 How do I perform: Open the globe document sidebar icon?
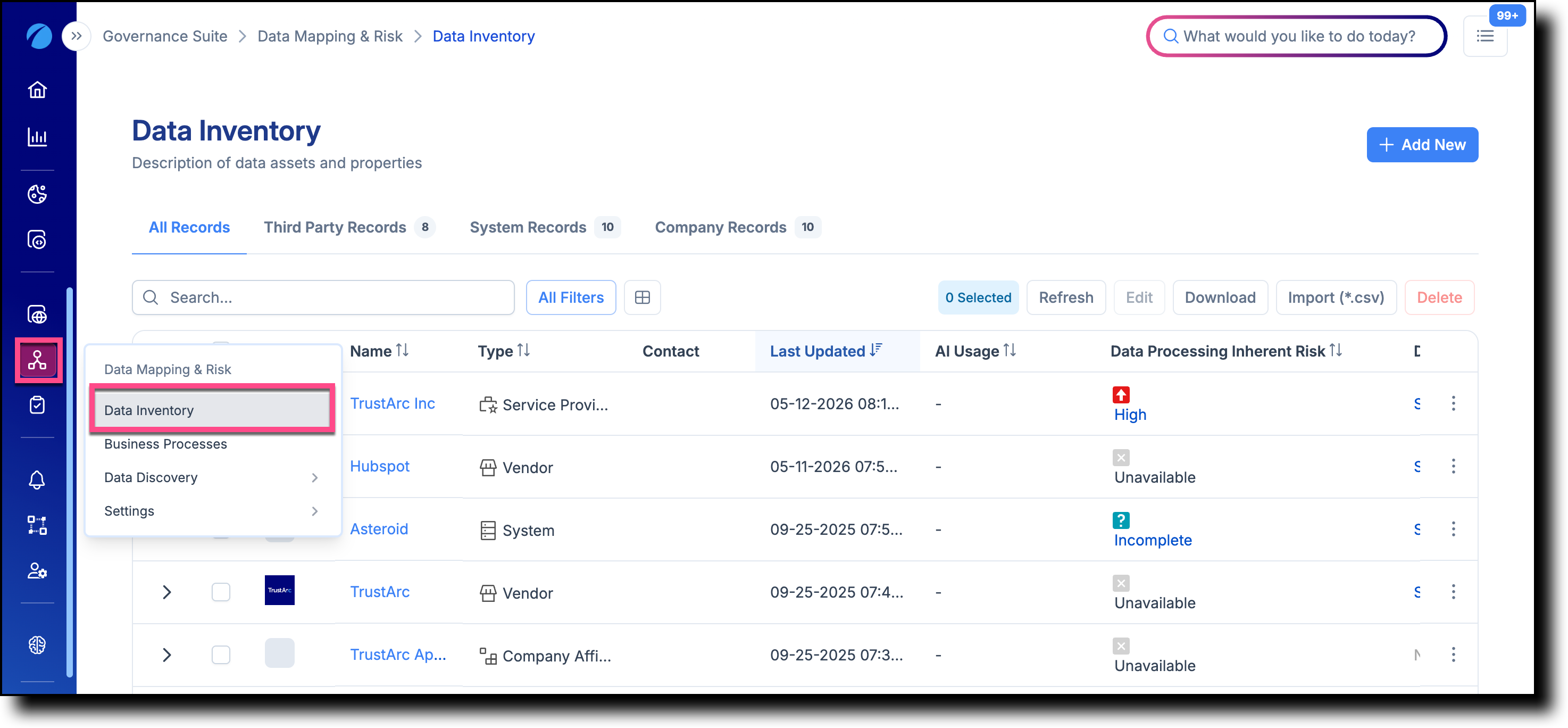click(37, 315)
